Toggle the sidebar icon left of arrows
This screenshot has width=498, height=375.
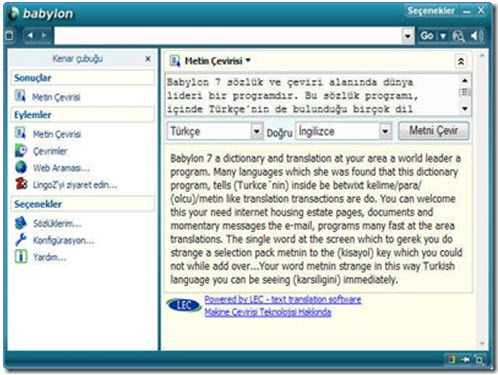10,35
